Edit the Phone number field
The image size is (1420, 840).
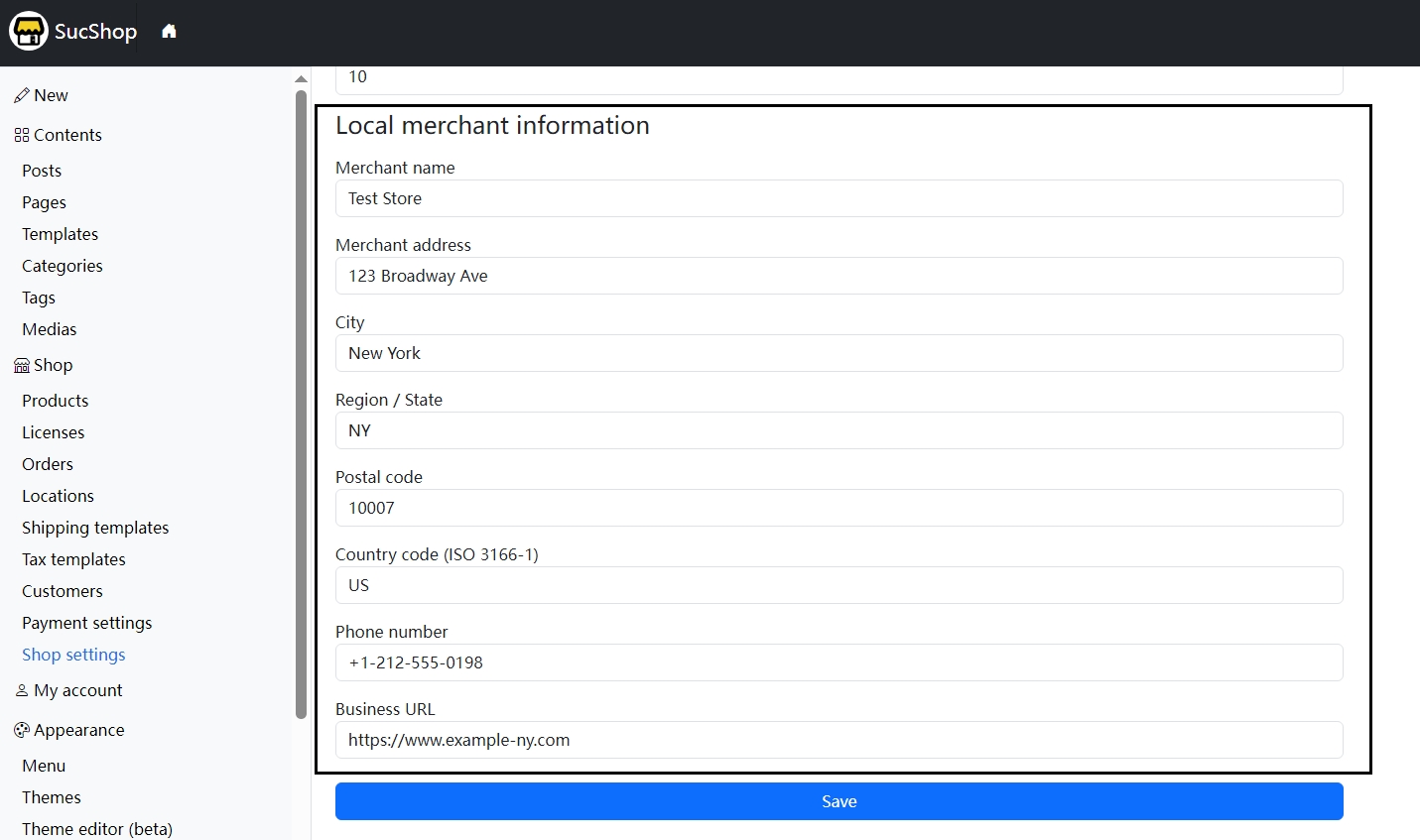point(839,662)
